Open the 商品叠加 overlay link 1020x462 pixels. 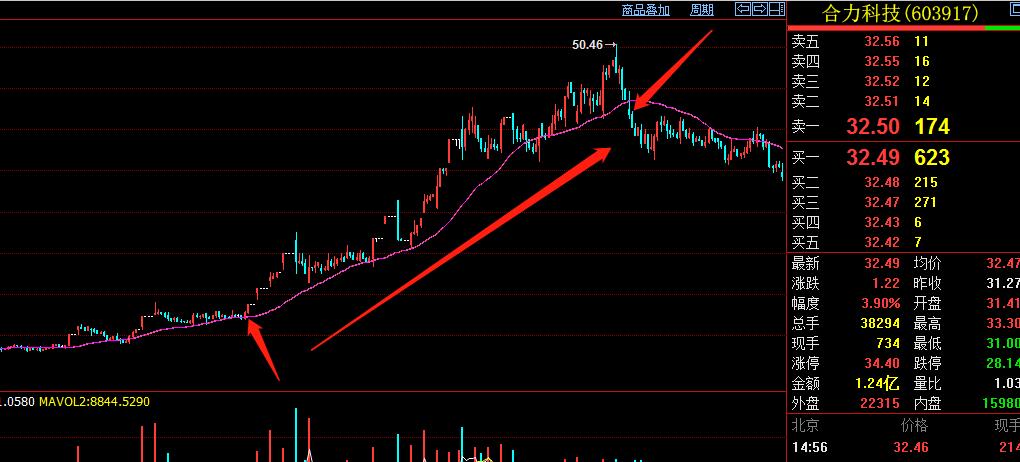coord(645,10)
